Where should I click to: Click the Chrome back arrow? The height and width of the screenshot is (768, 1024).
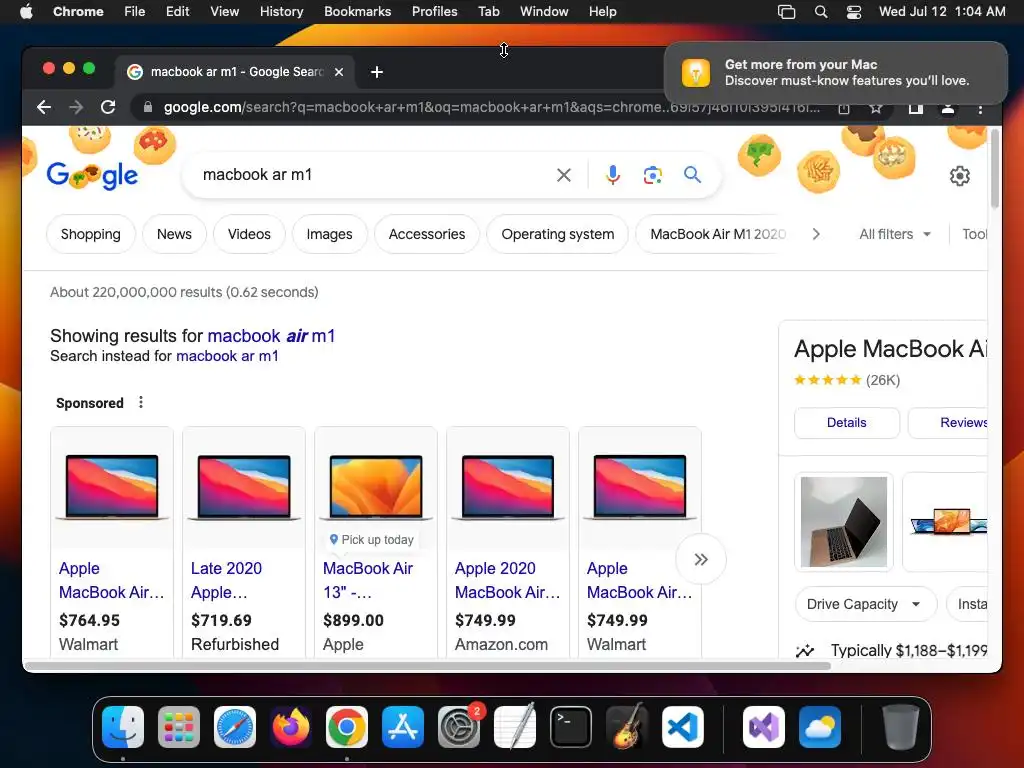point(44,107)
